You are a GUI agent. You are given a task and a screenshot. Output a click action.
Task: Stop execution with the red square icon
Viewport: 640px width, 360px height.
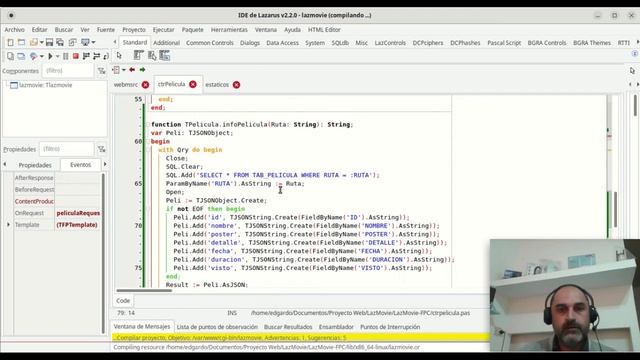(x=76, y=56)
